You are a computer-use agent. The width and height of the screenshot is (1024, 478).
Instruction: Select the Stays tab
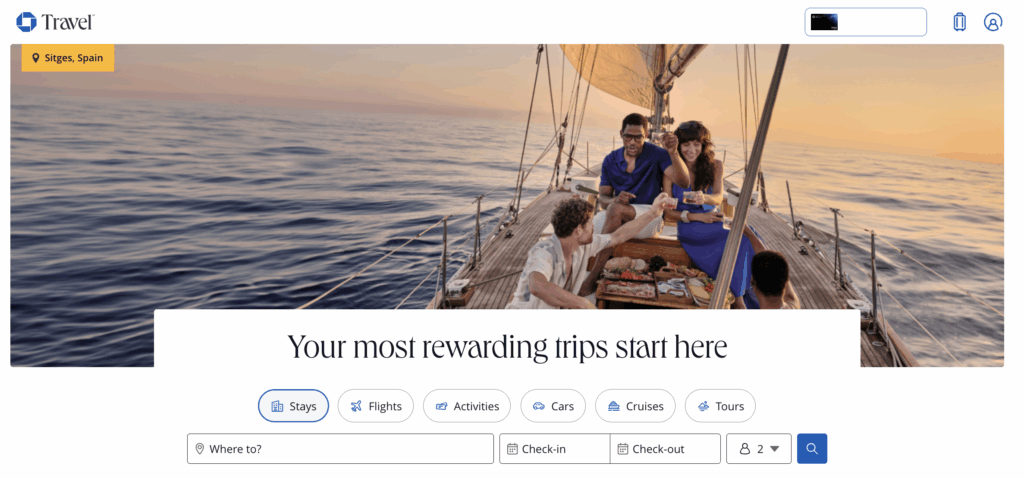pos(293,406)
